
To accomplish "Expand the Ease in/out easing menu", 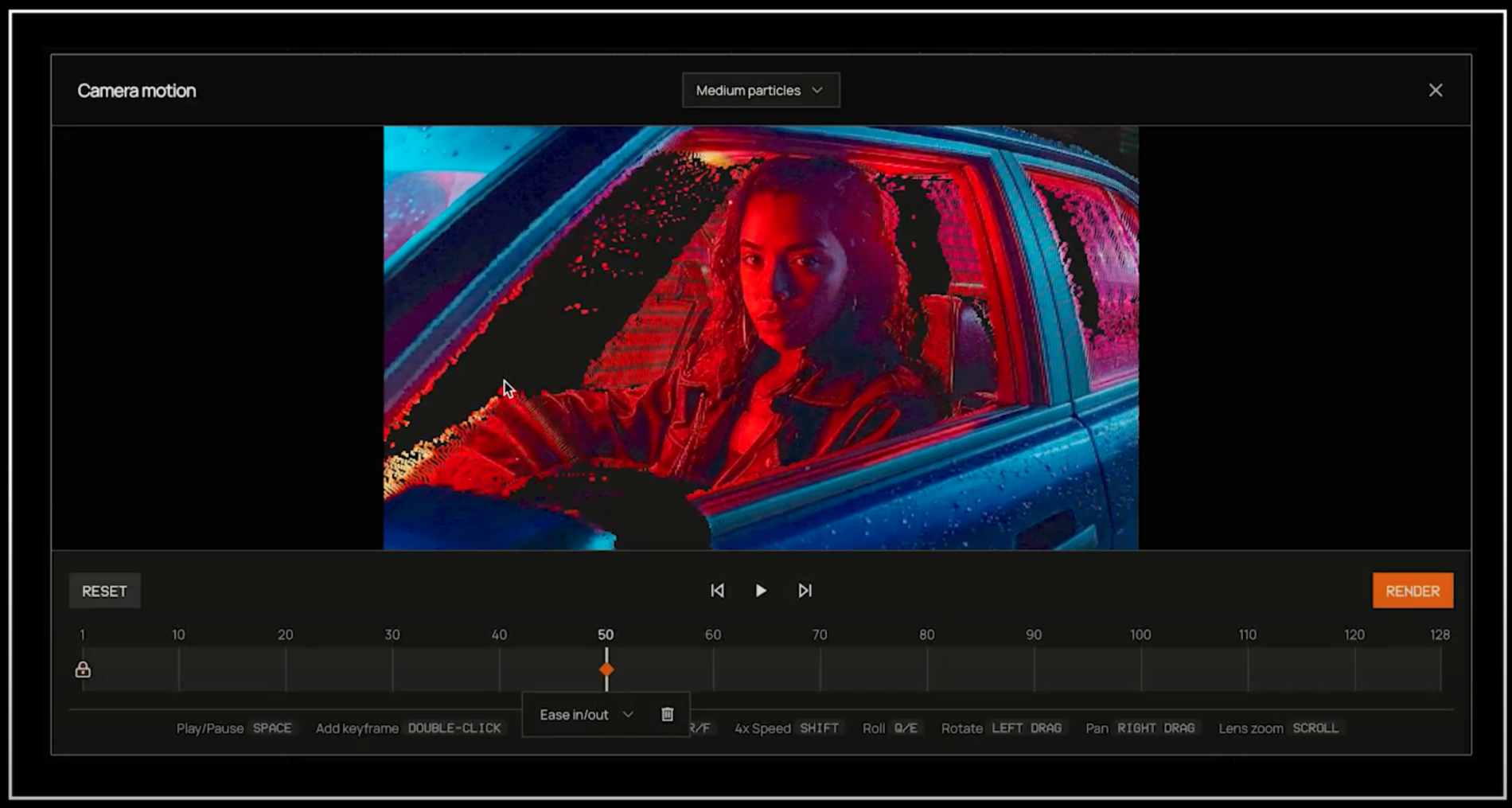I will pos(586,714).
